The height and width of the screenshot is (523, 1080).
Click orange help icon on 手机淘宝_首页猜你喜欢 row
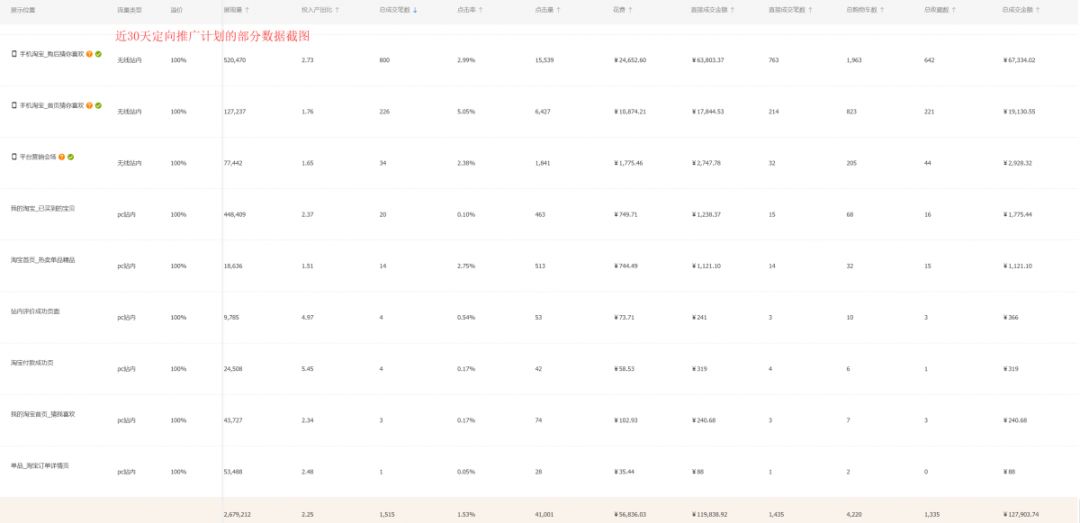point(90,105)
